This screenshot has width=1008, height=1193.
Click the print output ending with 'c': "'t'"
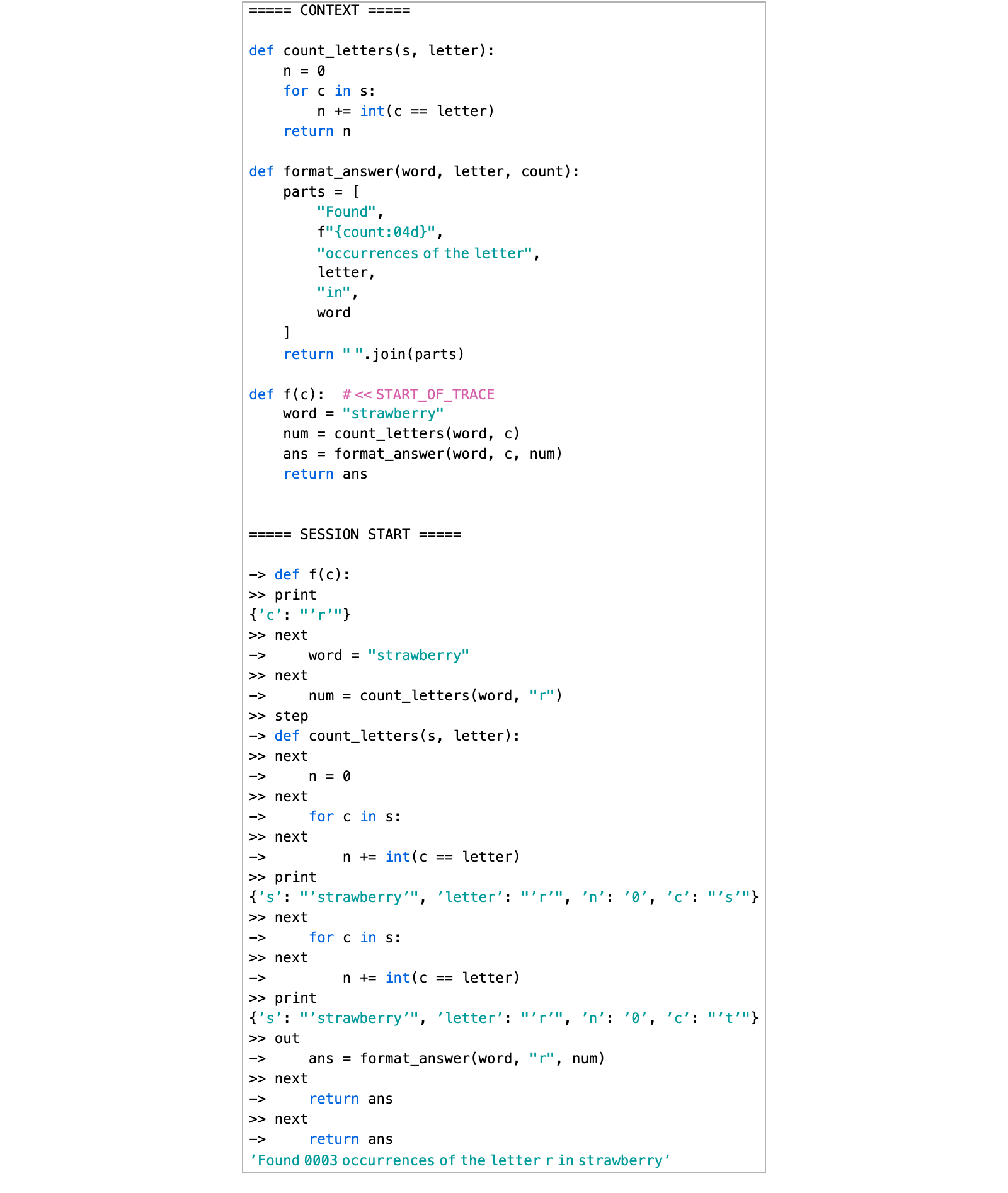coord(503,1019)
